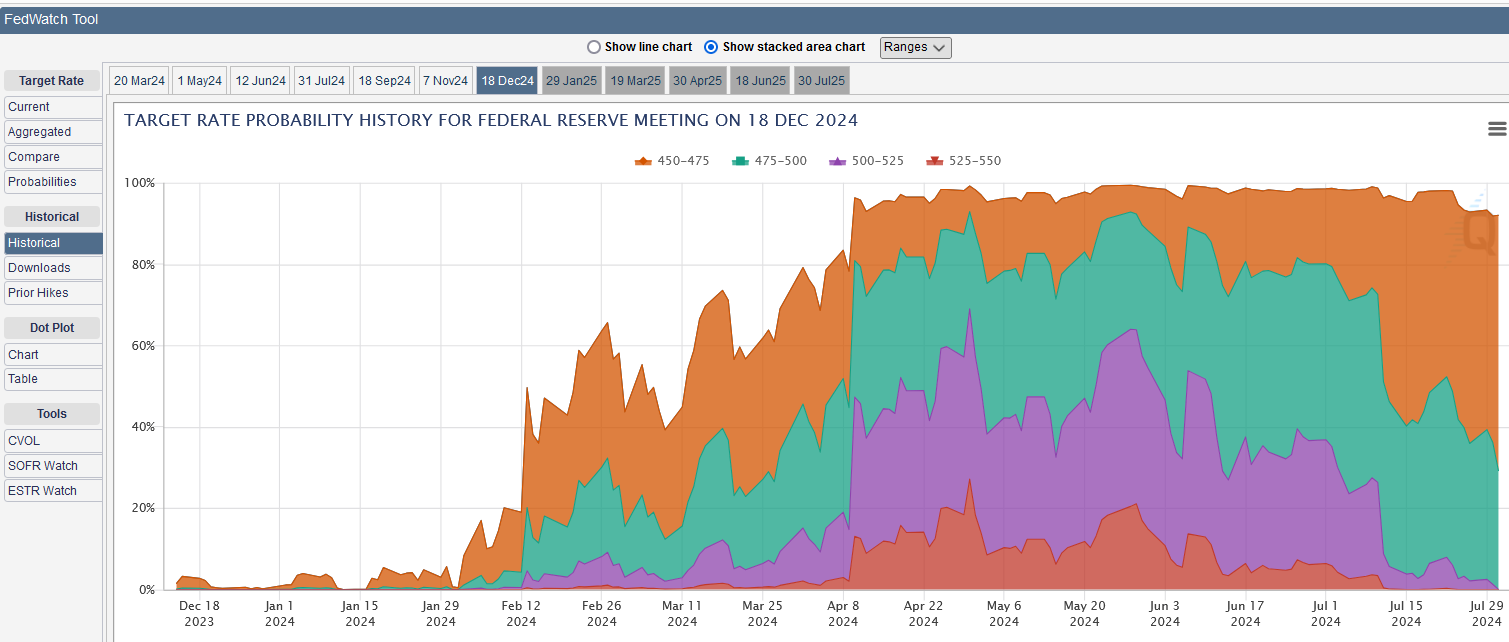Click the Aggregated sidebar button
The height and width of the screenshot is (642, 1509).
coord(53,132)
